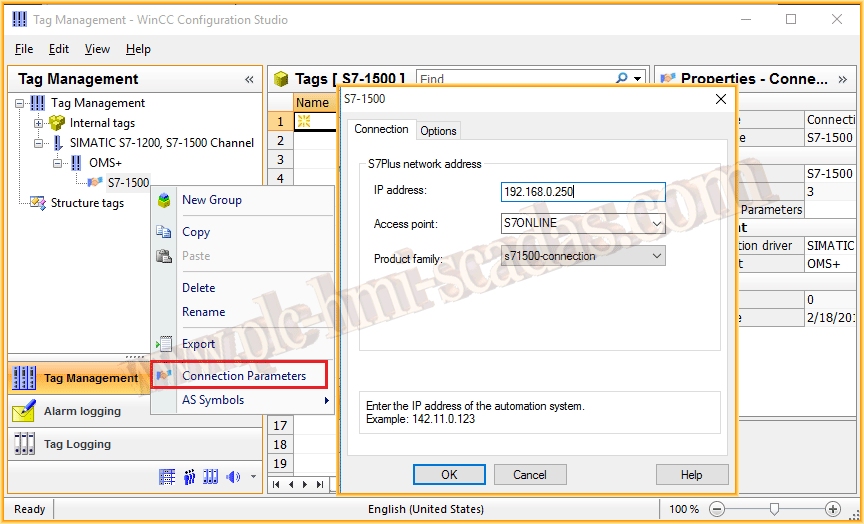Open the Access point dropdown
The width and height of the screenshot is (864, 524).
[x=656, y=224]
